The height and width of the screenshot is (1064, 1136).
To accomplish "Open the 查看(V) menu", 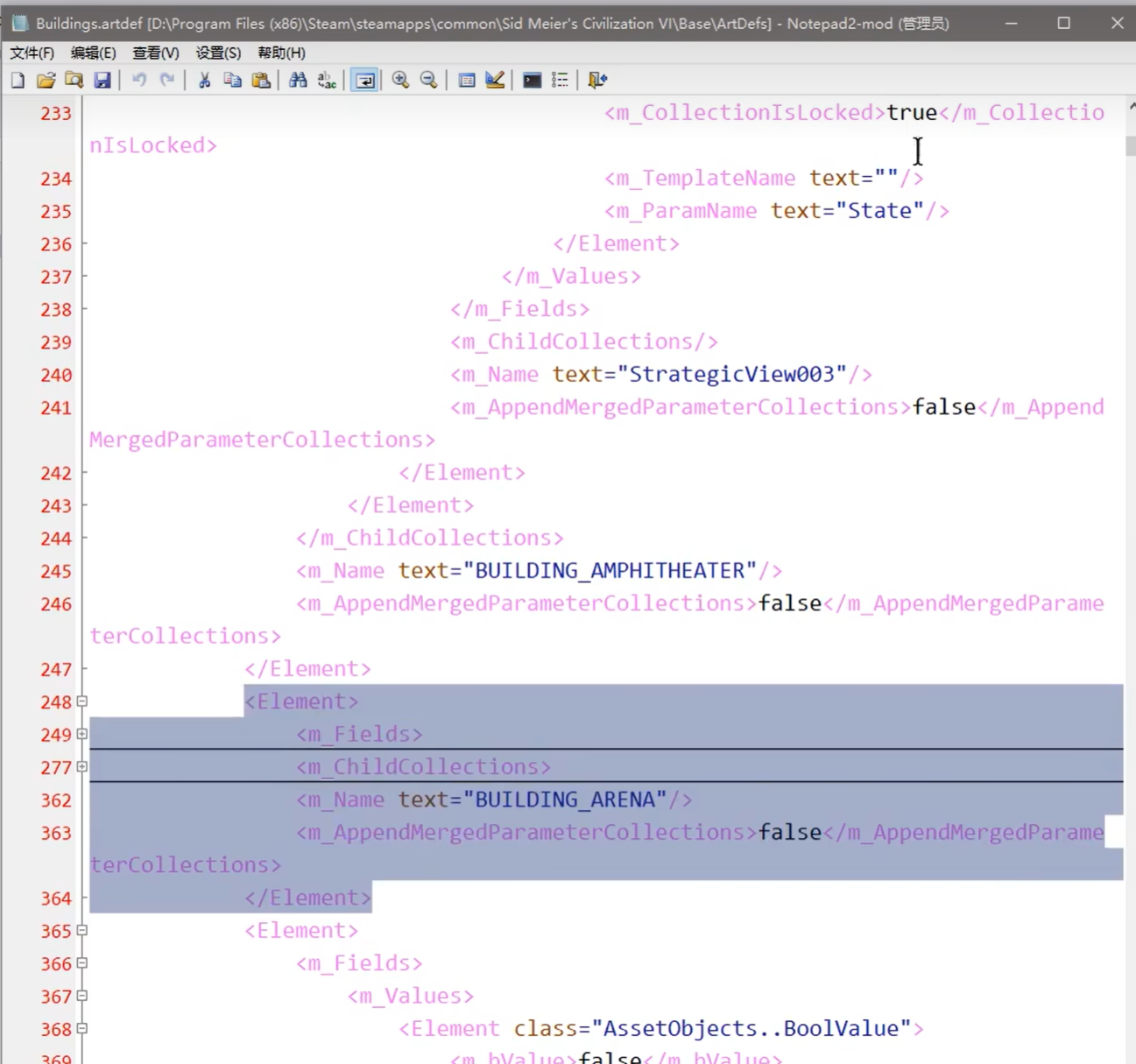I will click(156, 53).
